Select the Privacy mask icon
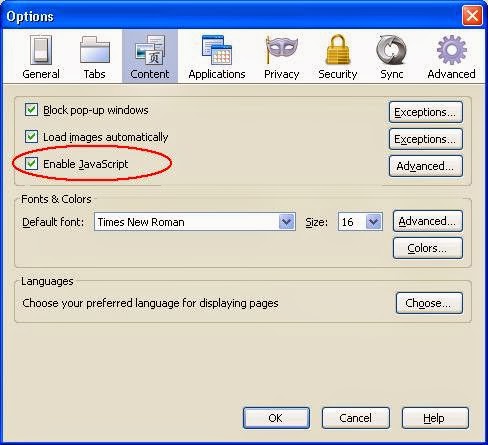Screen dimensions: 488x445 tap(282, 50)
